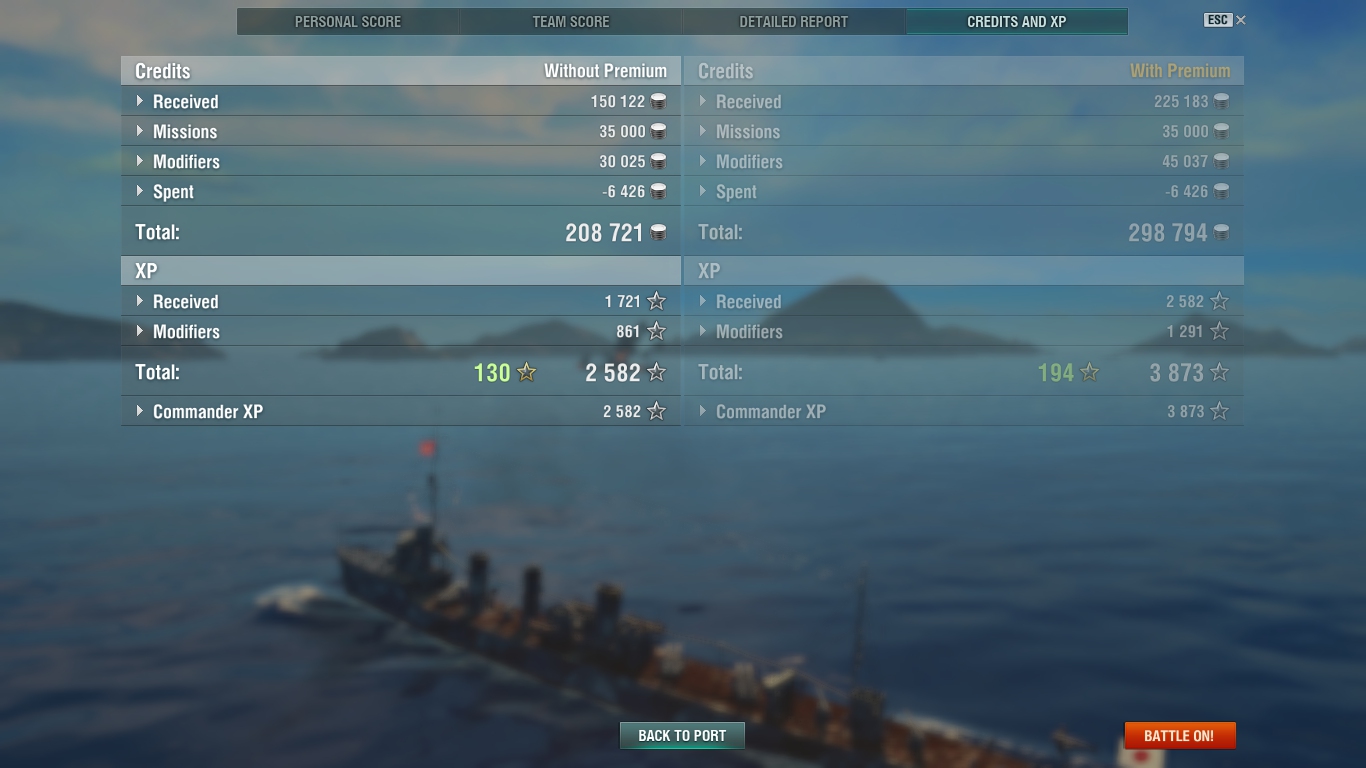Click the coin icon next to total 208 721
This screenshot has width=1366, height=768.
pos(658,232)
